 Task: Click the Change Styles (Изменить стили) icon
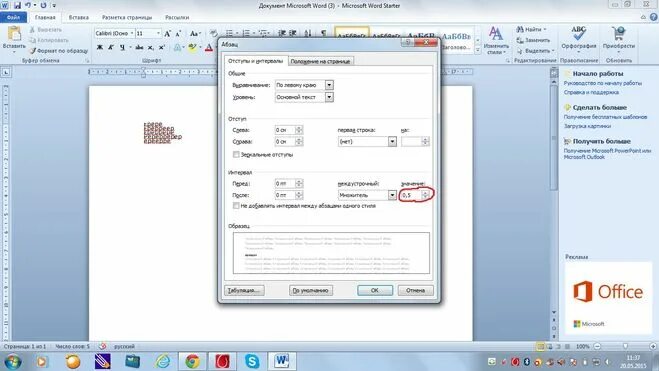click(x=496, y=34)
